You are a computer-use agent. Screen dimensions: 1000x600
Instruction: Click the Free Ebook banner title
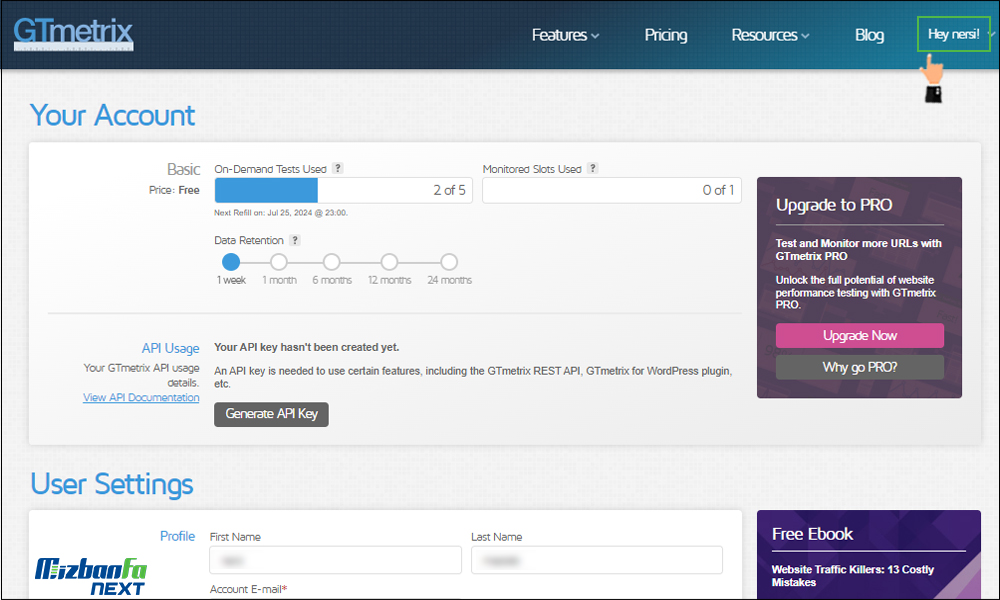click(x=812, y=534)
